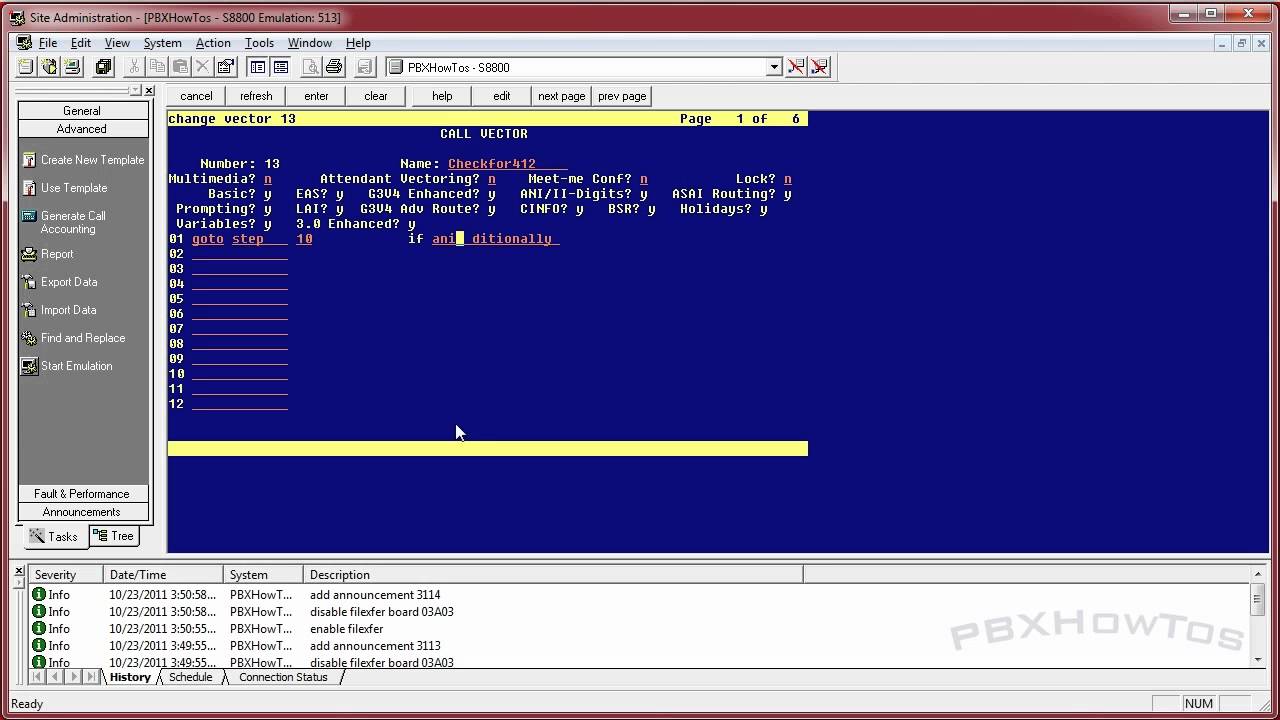Open the View menu
This screenshot has width=1280, height=720.
coord(117,43)
